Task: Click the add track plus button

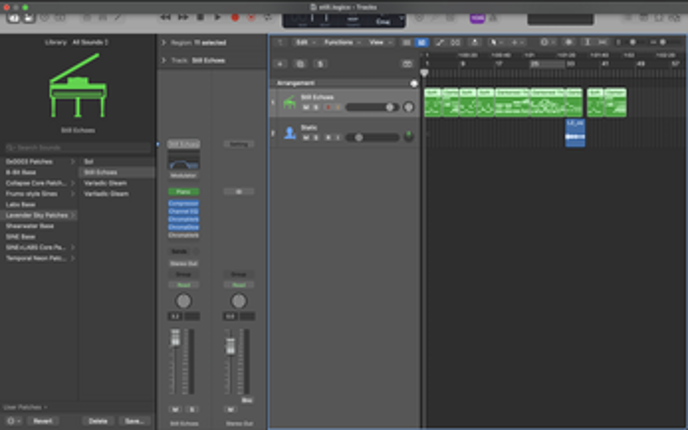Action: pos(282,63)
